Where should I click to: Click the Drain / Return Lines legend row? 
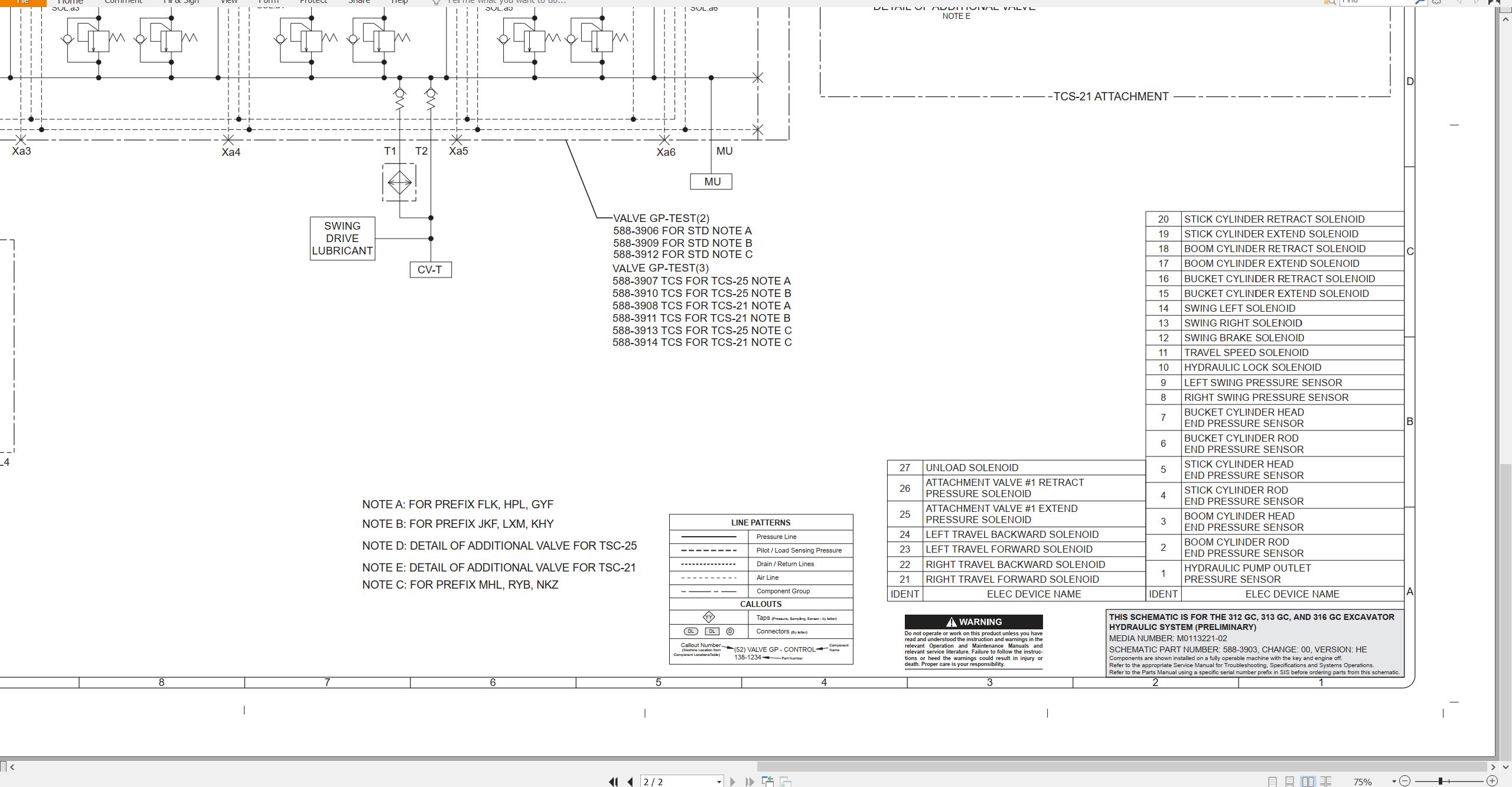pyautogui.click(x=761, y=564)
